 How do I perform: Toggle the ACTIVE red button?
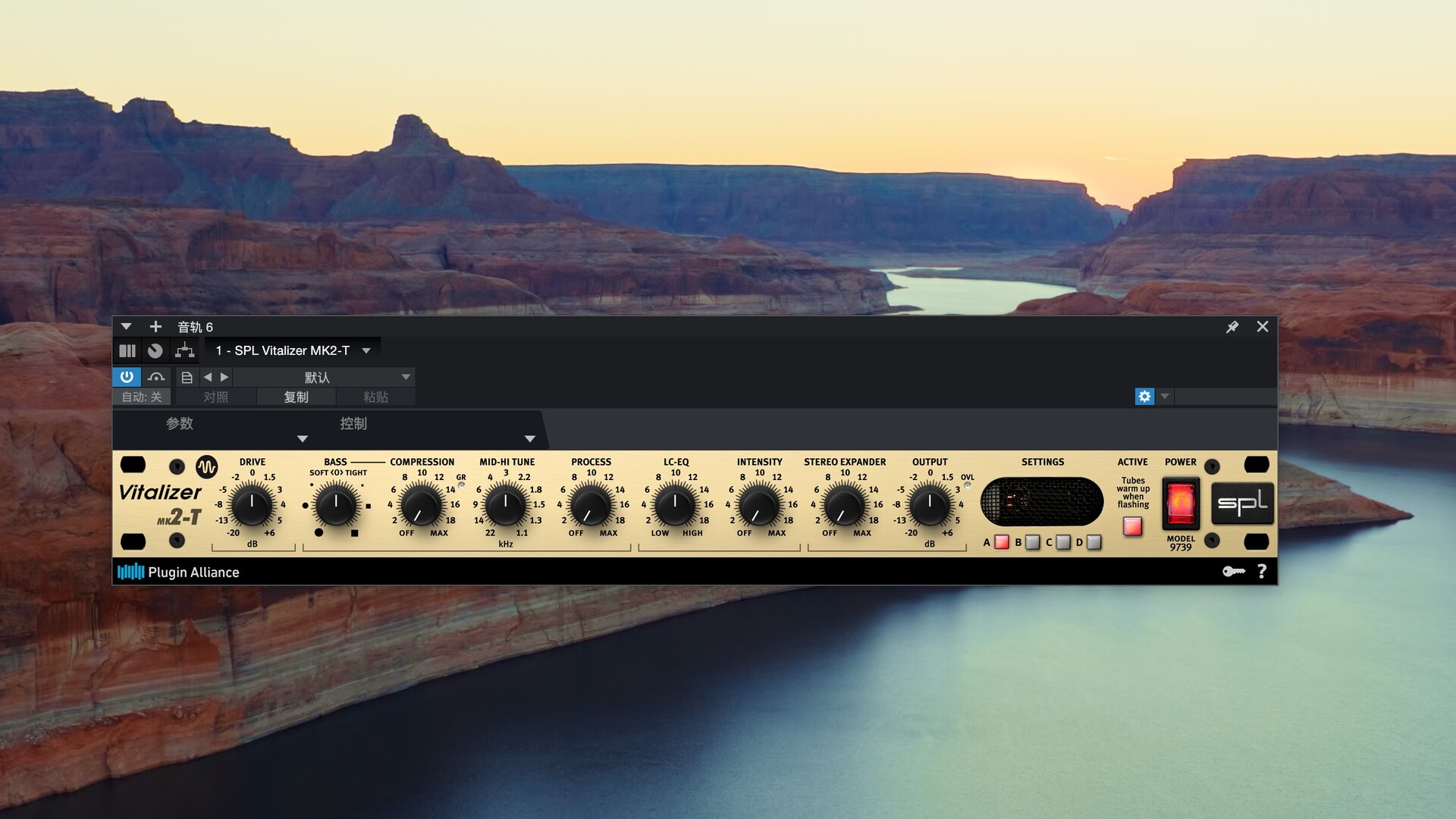[x=1132, y=526]
